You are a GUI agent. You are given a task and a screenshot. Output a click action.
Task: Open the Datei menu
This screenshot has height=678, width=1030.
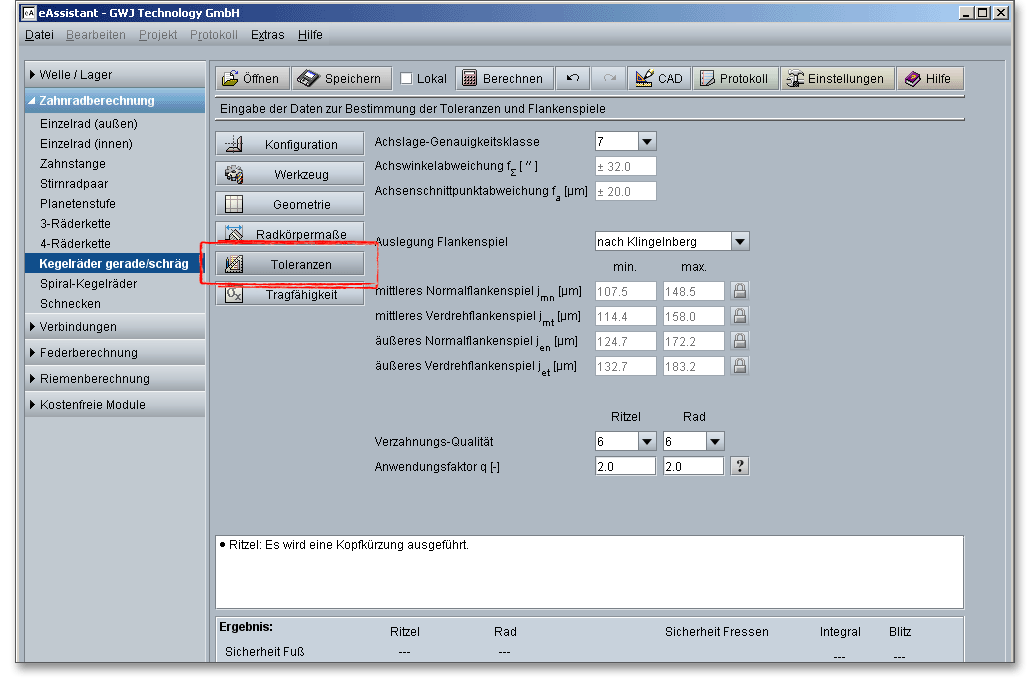point(39,35)
